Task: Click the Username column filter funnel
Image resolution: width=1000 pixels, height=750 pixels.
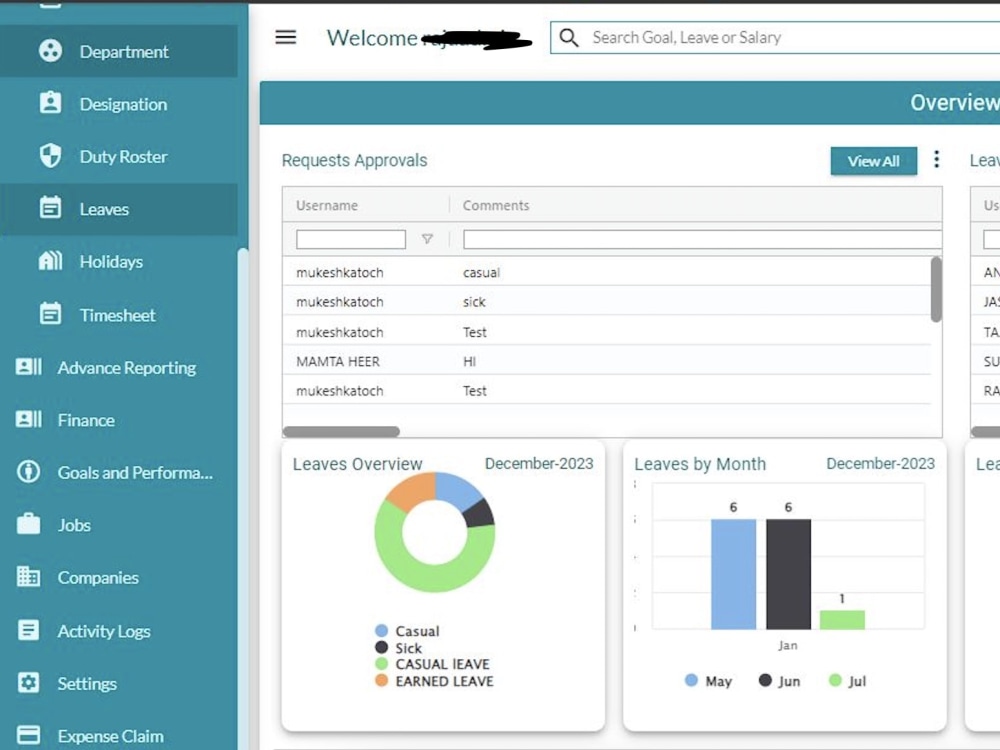Action: [x=427, y=239]
